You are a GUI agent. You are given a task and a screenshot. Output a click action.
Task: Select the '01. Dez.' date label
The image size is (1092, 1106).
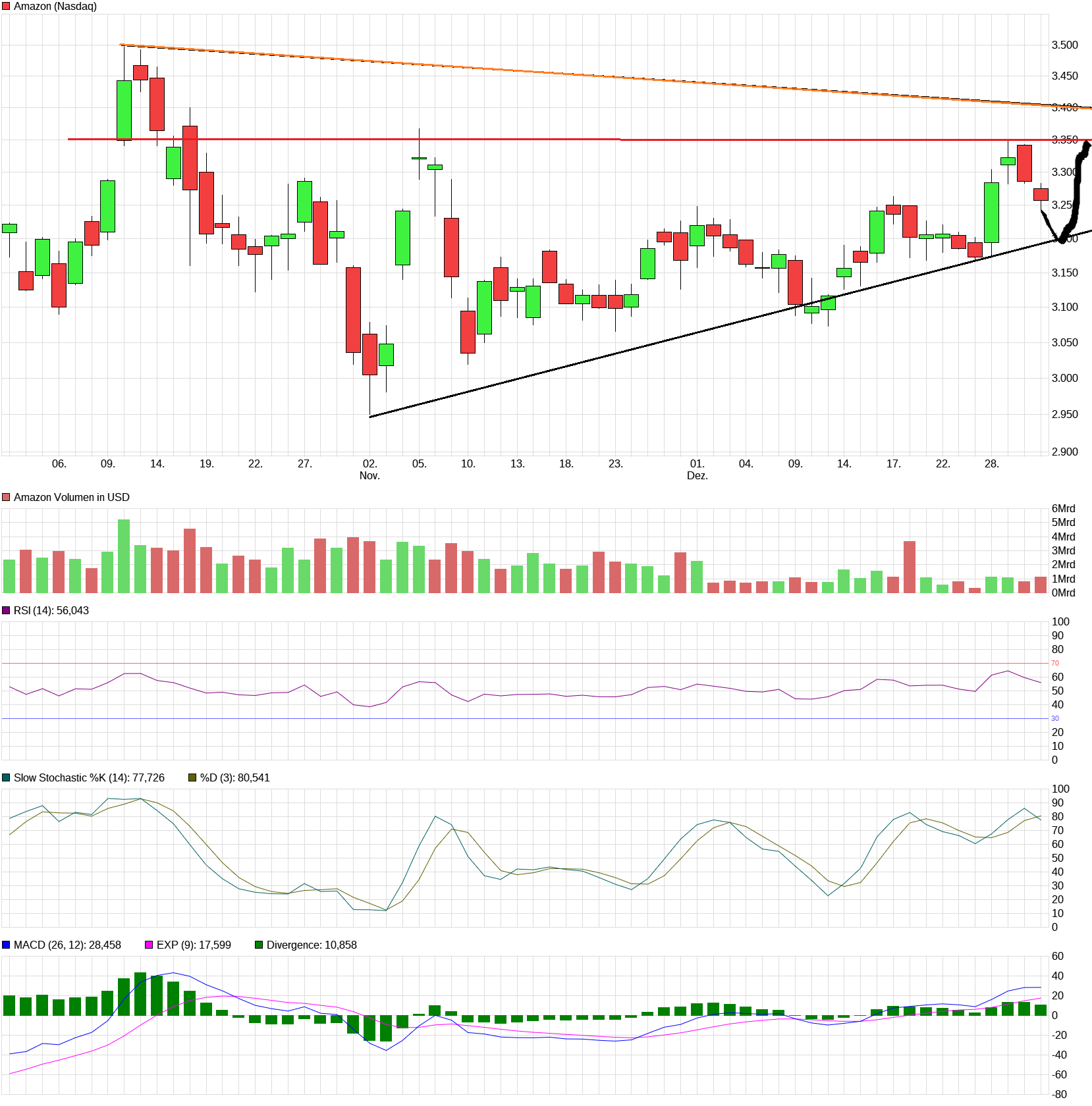[x=697, y=469]
